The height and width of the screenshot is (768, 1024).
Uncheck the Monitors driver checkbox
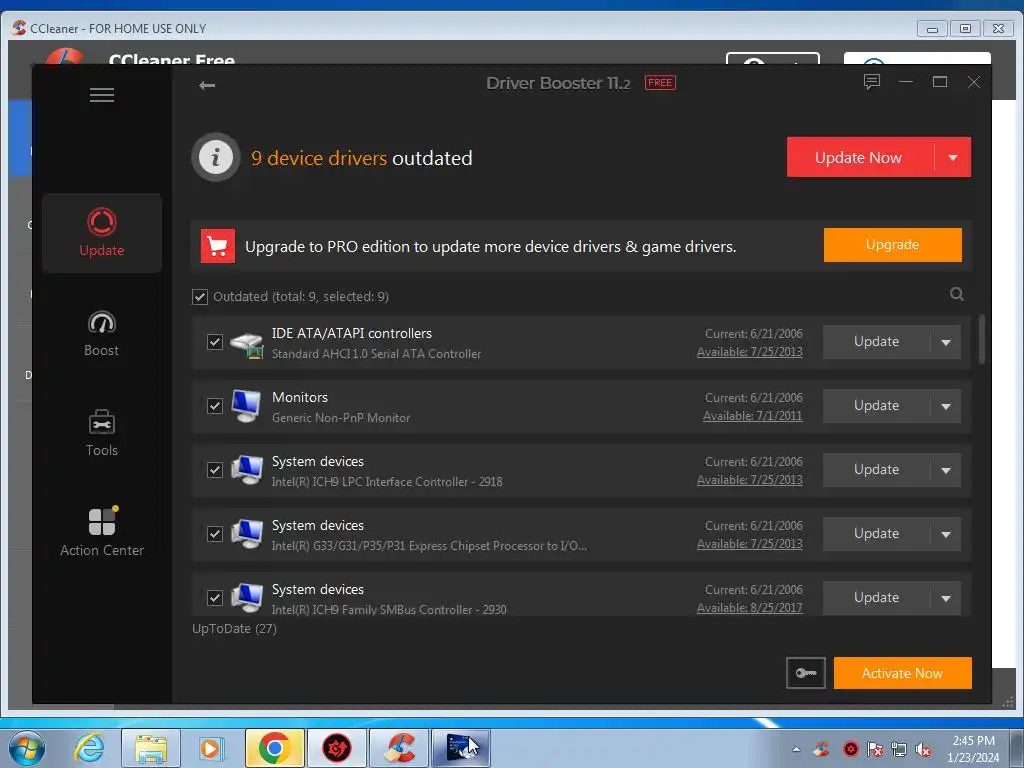click(x=215, y=406)
